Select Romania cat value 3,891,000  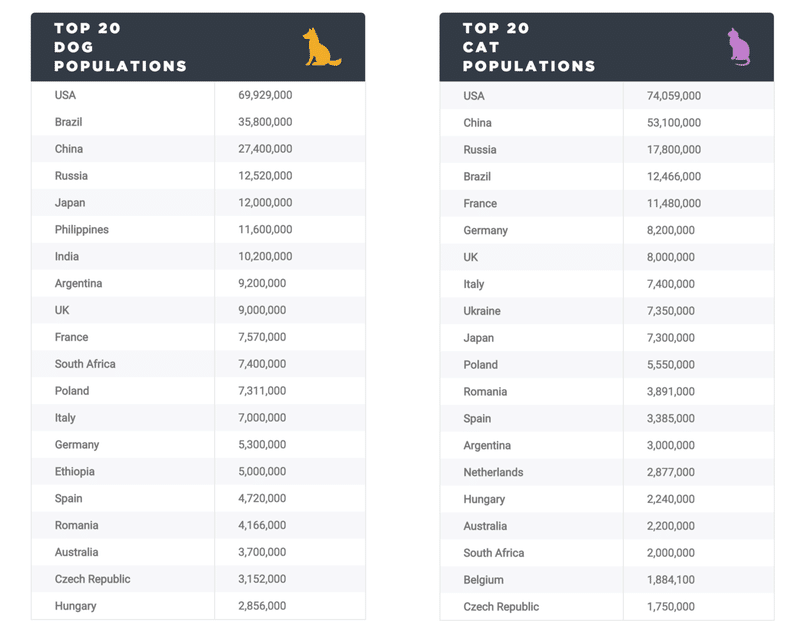671,392
